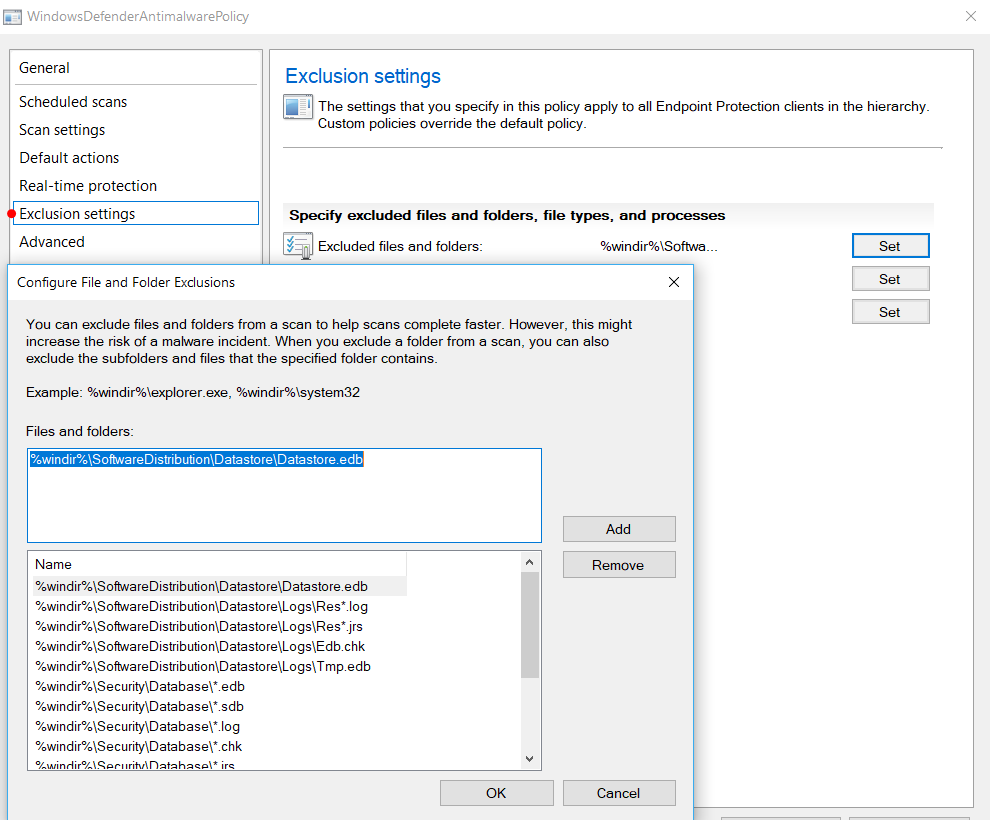Click the Add button
This screenshot has width=990, height=820.
tap(619, 529)
